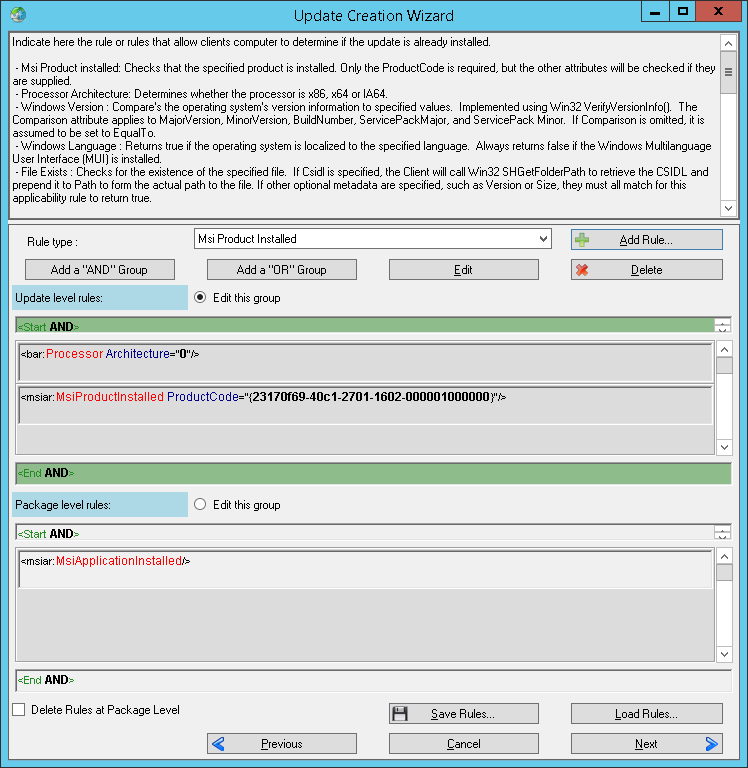Minimize the Update Creation Wizard window
748x768 pixels.
[655, 11]
